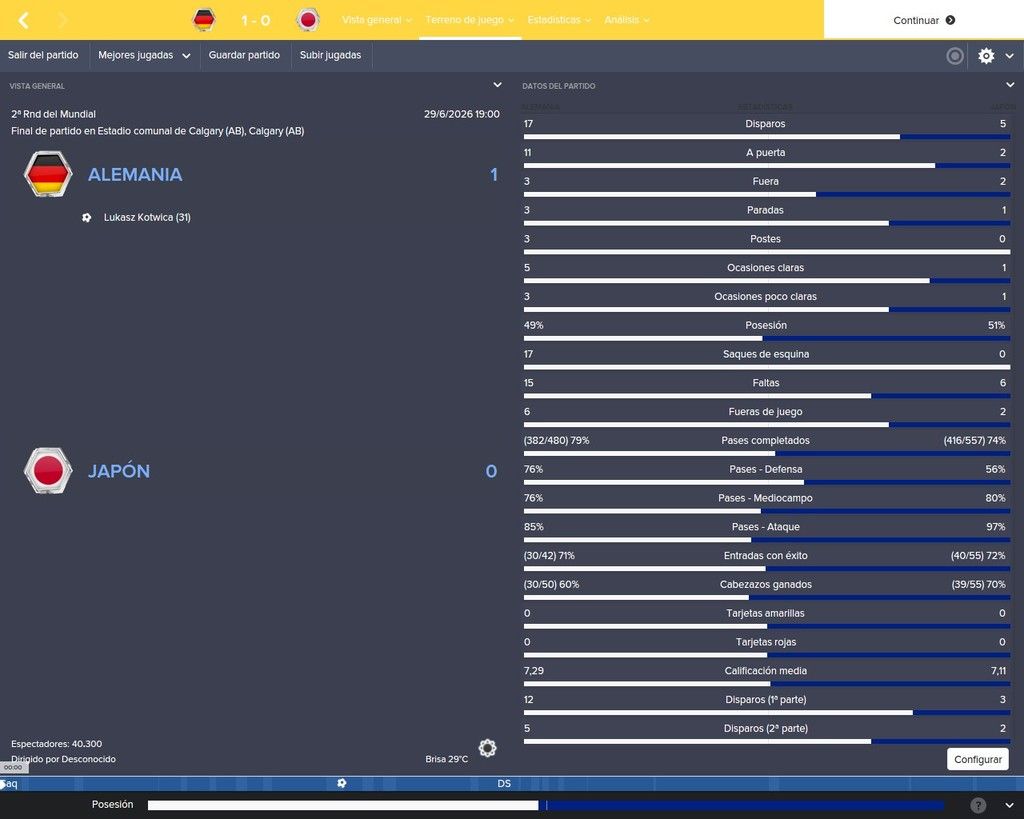Click the 1 - 0 score in header
1024x819 pixels.
pyautogui.click(x=255, y=20)
